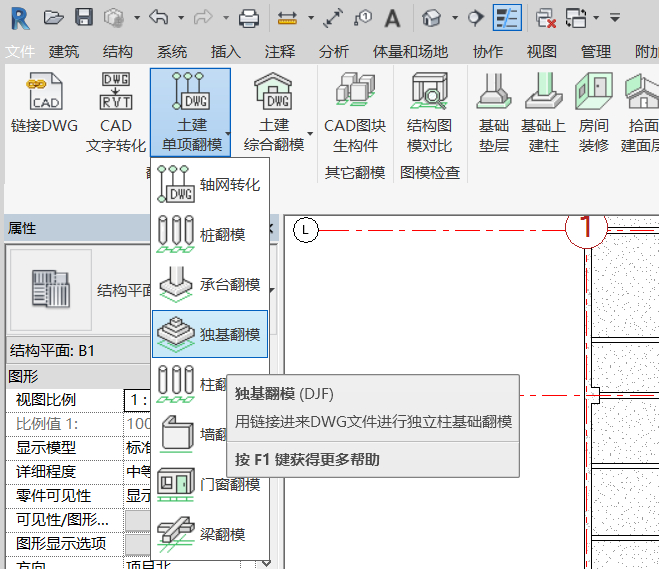Choose 桩翻模 from the dropdown menu
Viewport: 659px width, 569px height.
tap(210, 234)
